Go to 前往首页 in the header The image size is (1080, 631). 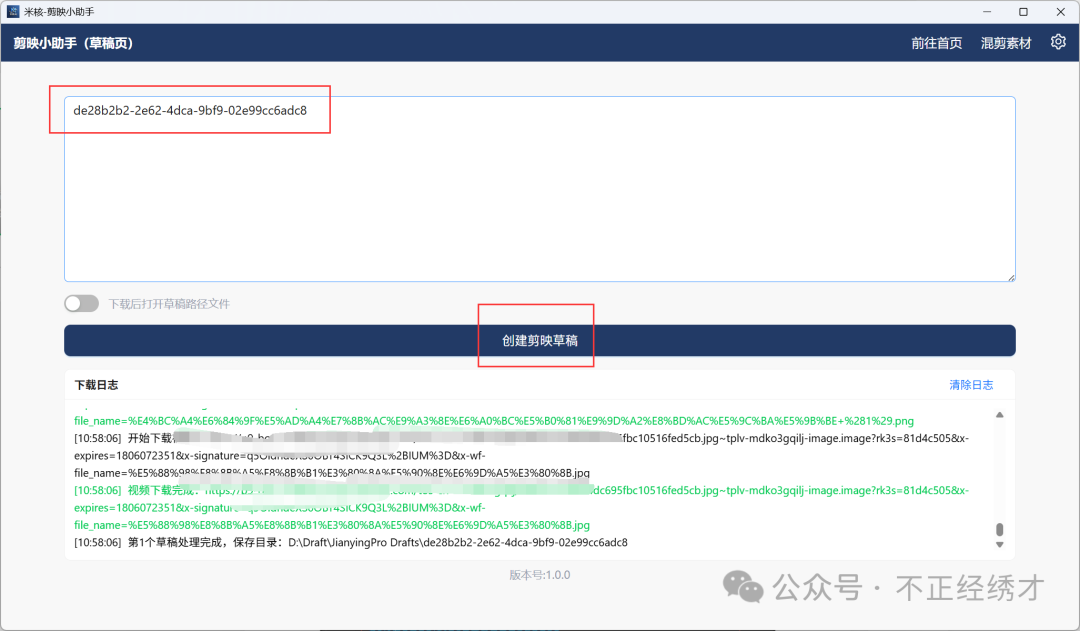(936, 43)
